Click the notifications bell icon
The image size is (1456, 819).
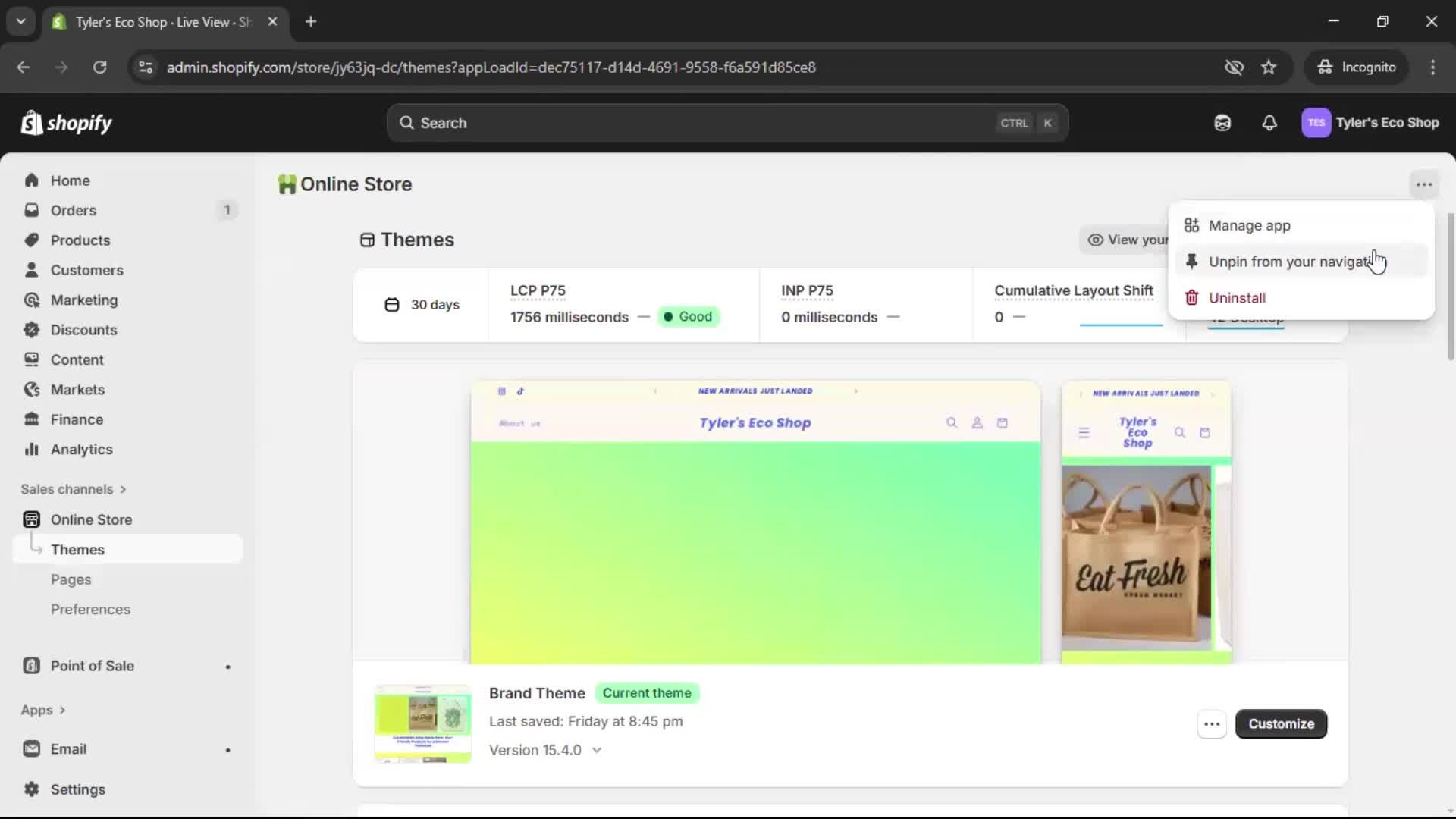1269,123
